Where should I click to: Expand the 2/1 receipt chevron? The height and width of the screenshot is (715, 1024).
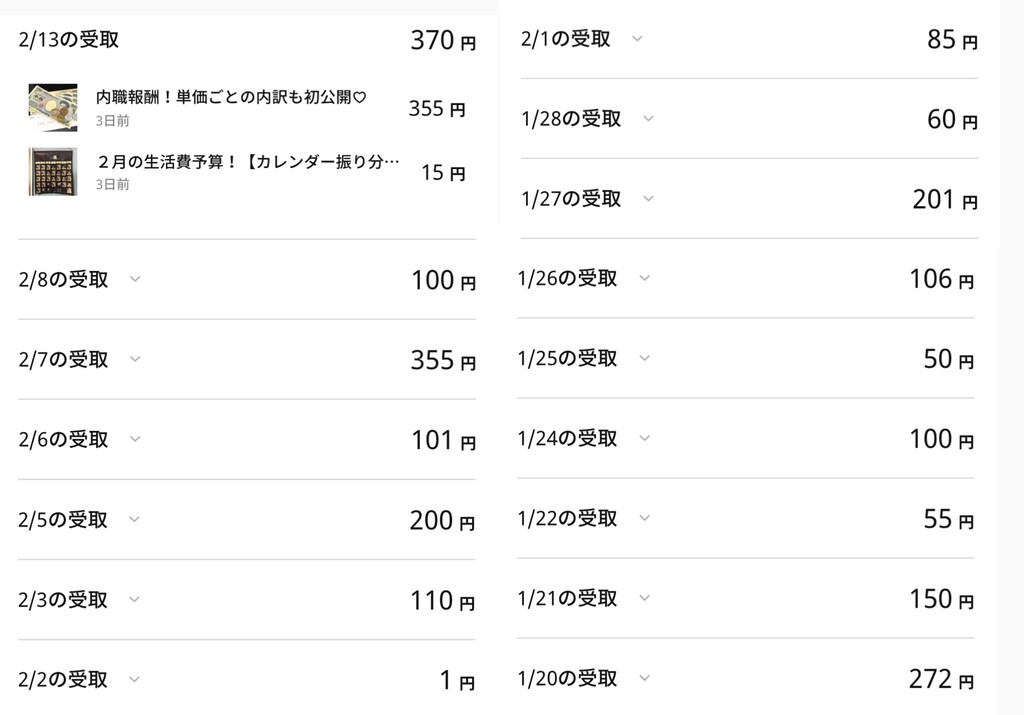point(637,38)
